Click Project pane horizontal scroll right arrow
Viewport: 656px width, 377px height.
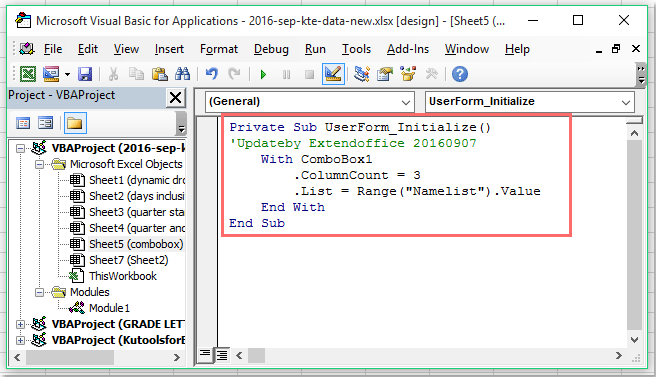point(177,357)
